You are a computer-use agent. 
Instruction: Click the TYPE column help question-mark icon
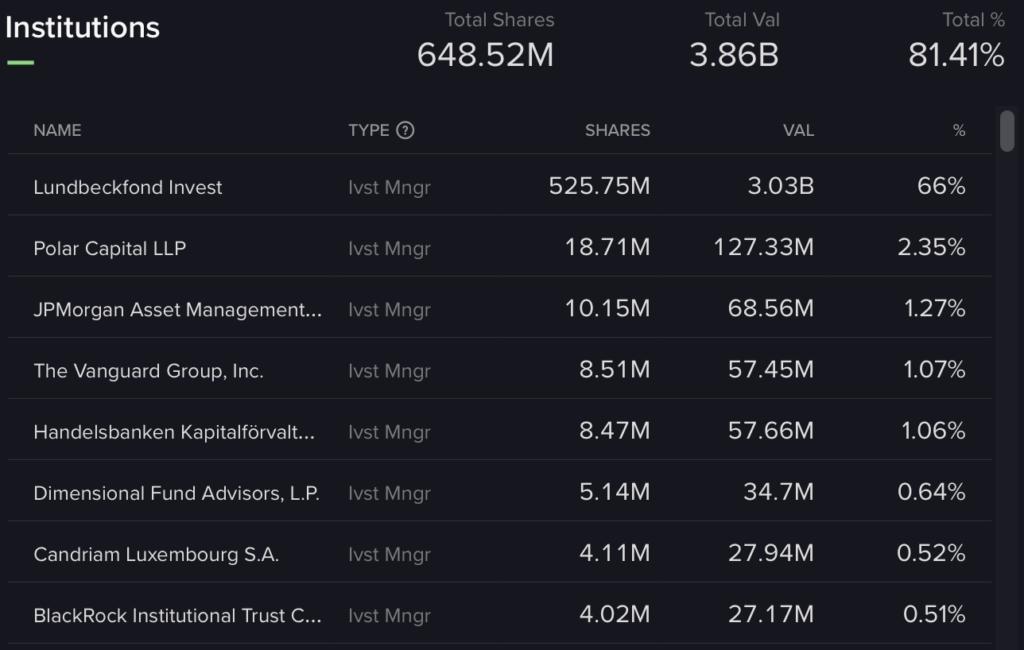(x=405, y=130)
